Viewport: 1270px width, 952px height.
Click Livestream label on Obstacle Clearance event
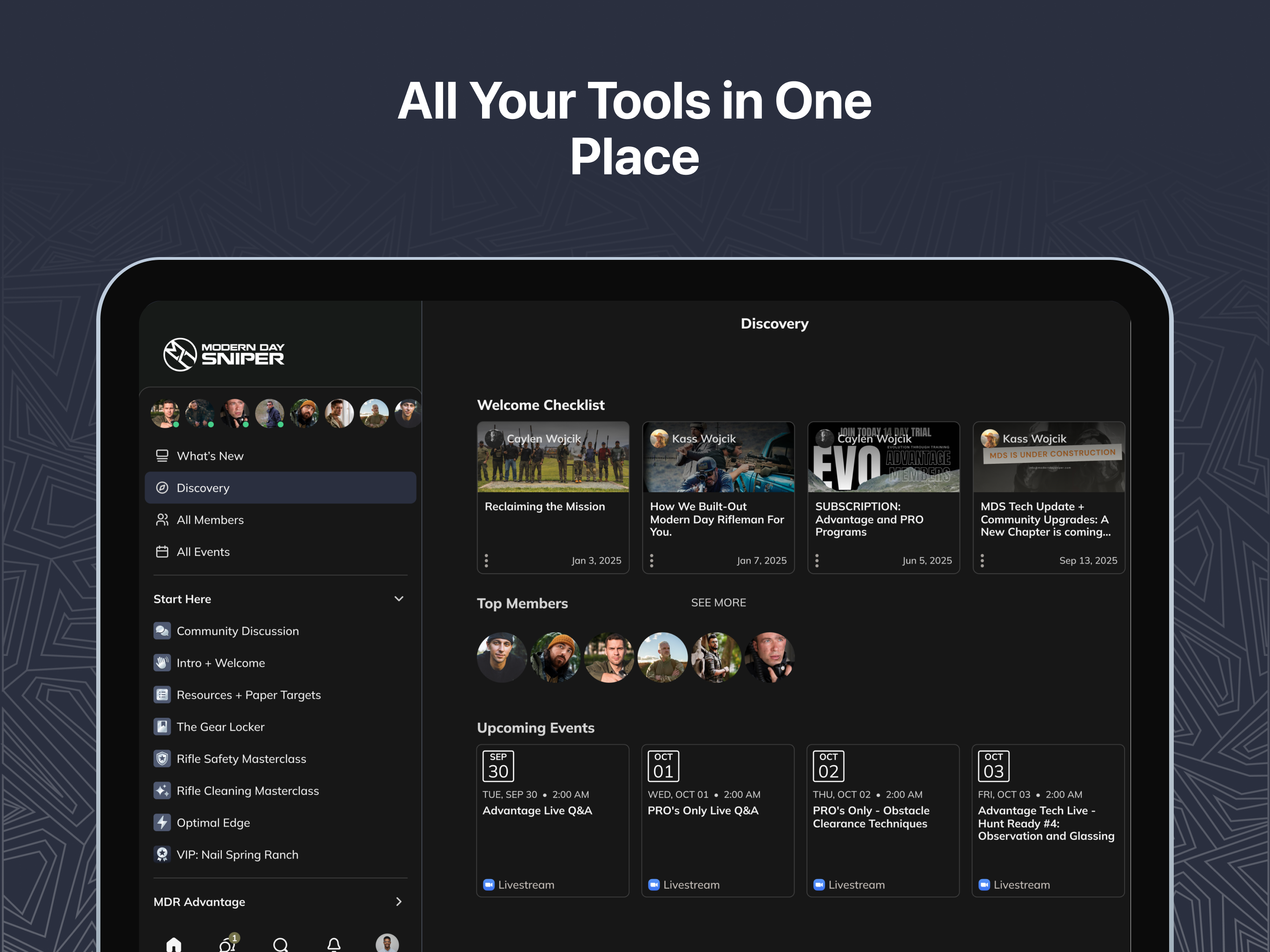[x=857, y=885]
